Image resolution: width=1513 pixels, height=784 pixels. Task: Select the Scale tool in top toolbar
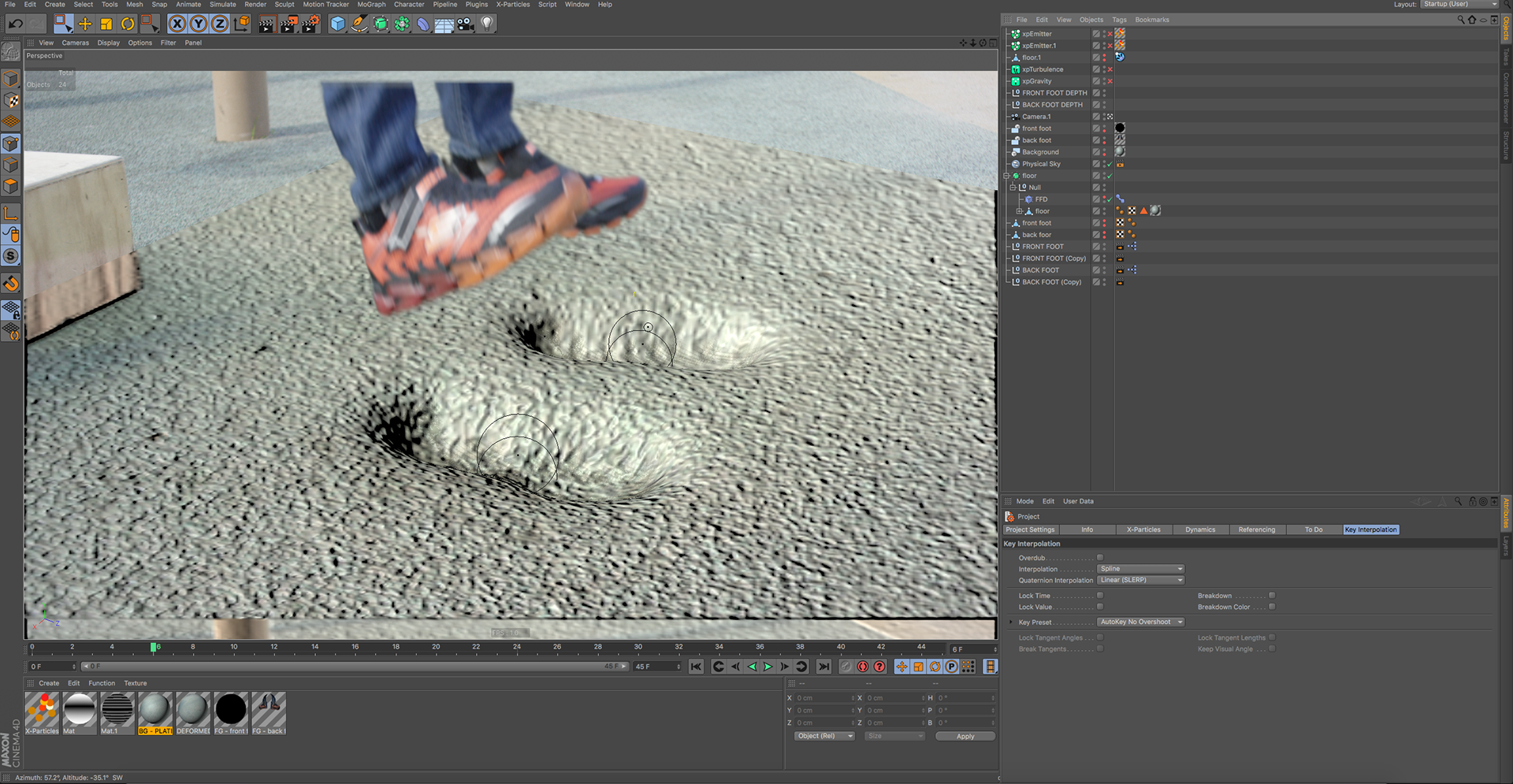(106, 24)
